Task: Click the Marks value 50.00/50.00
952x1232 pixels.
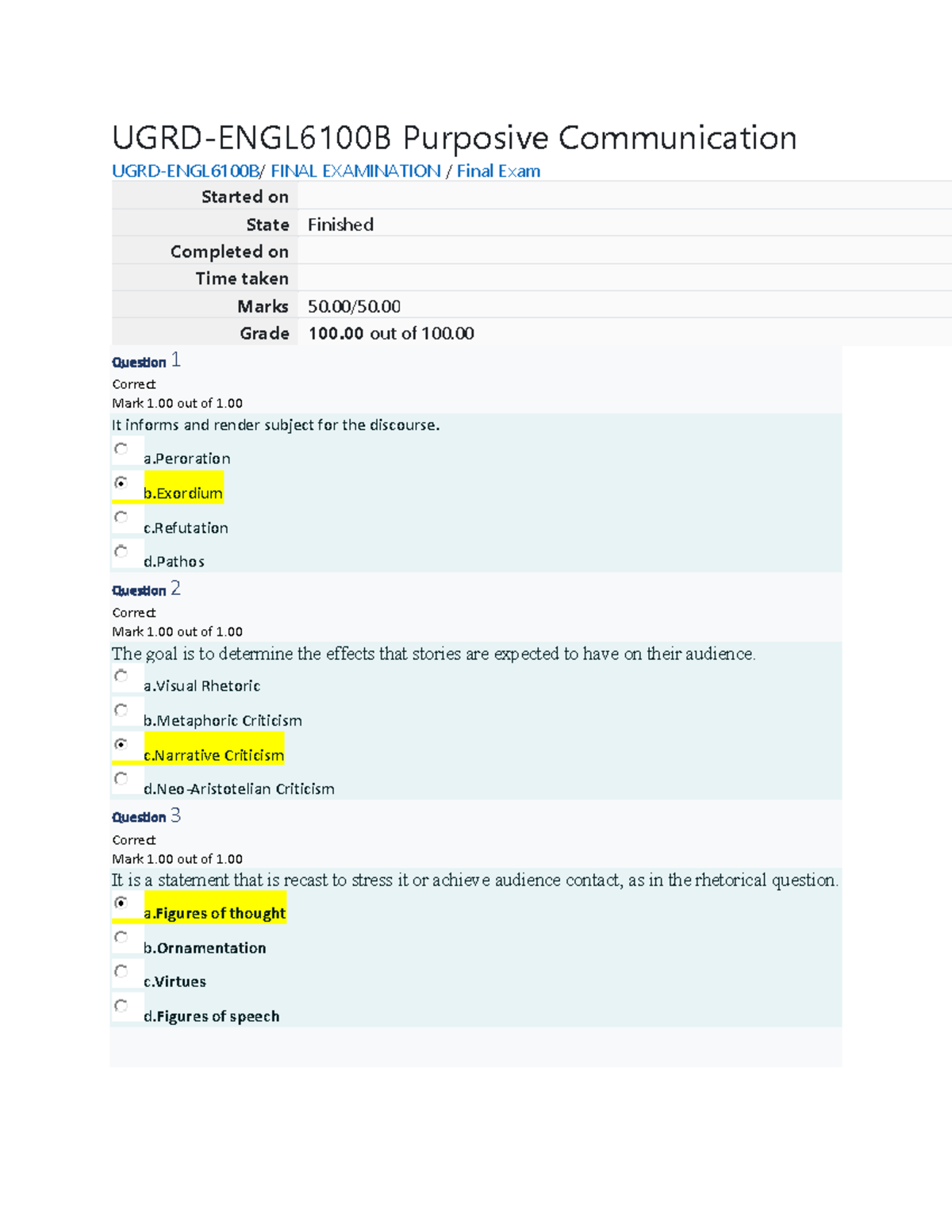Action: [354, 307]
